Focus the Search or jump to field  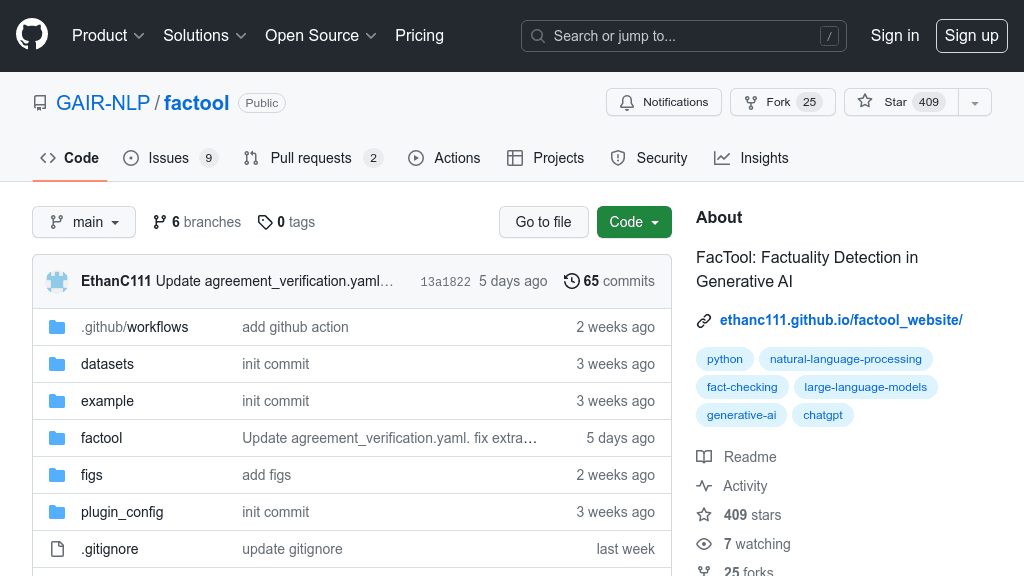coord(684,36)
